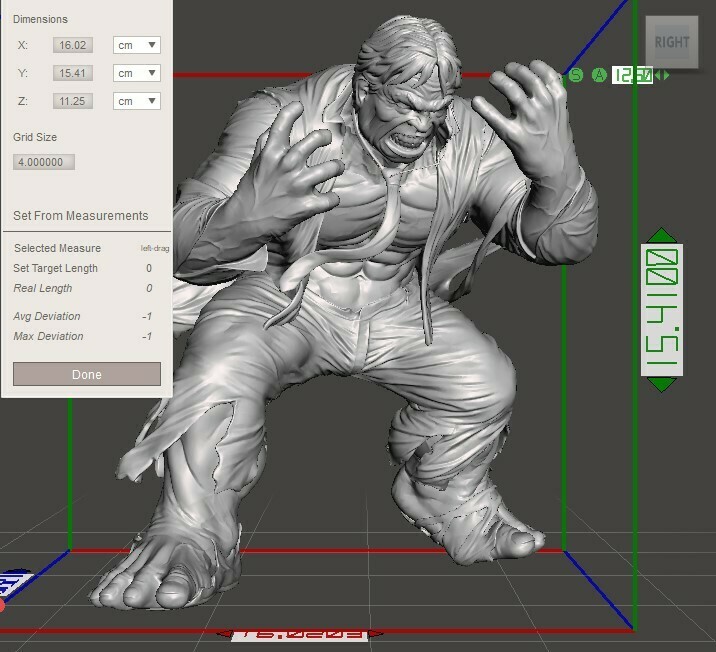Open the X dimension unit dropdown
The image size is (716, 652).
137,45
